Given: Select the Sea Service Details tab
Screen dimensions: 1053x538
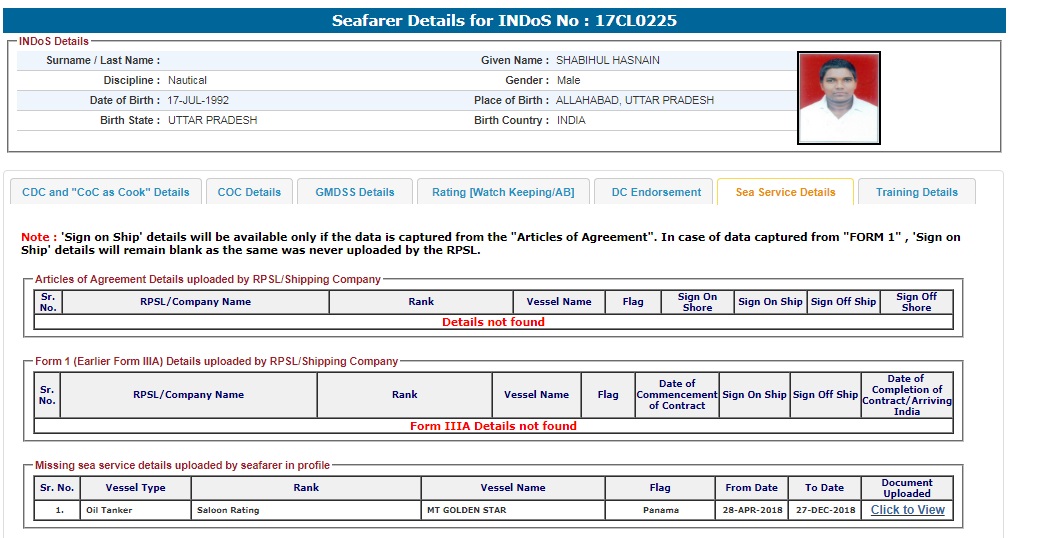Looking at the screenshot, I should coord(785,192).
